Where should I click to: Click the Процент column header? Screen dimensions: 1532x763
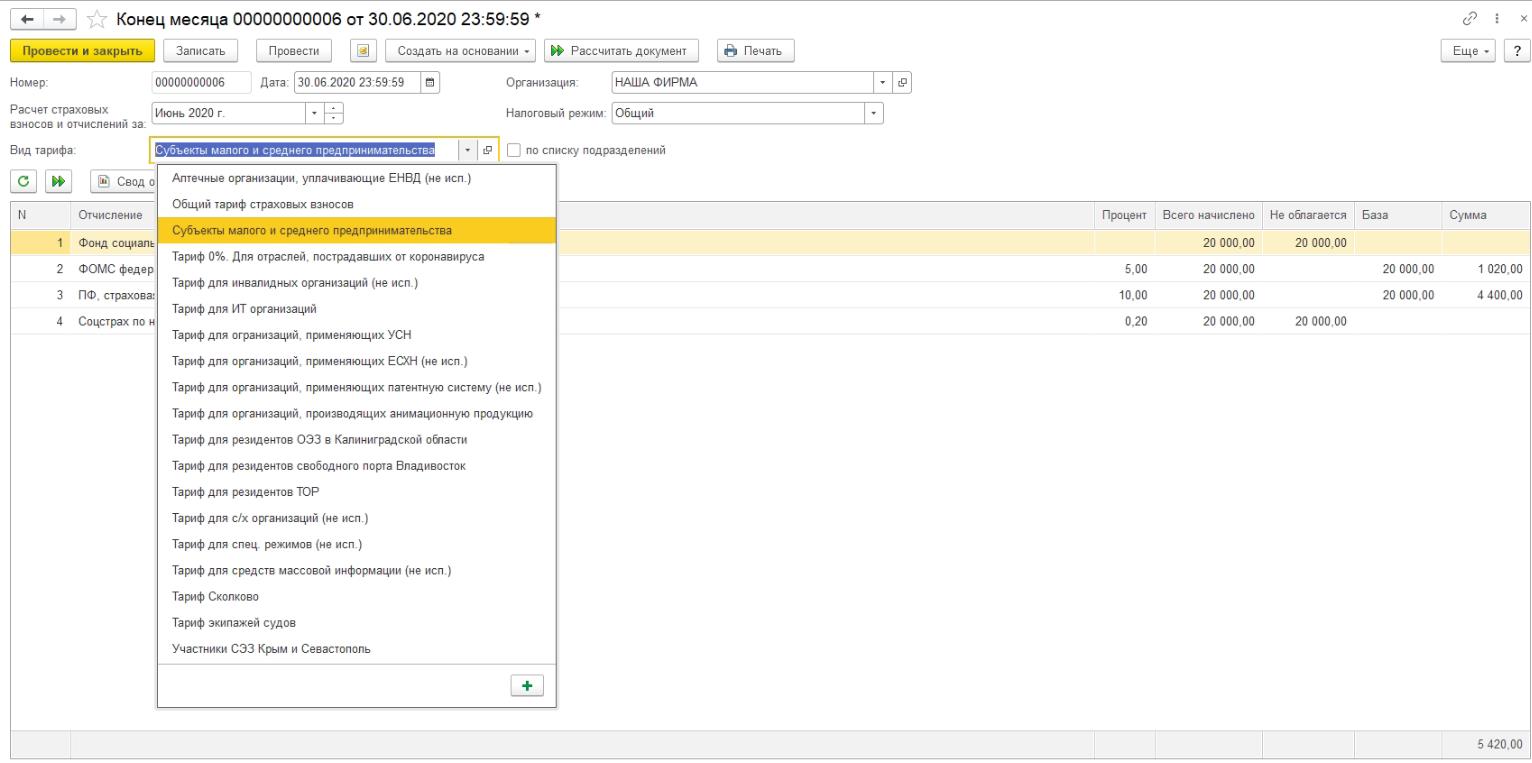(x=1124, y=215)
